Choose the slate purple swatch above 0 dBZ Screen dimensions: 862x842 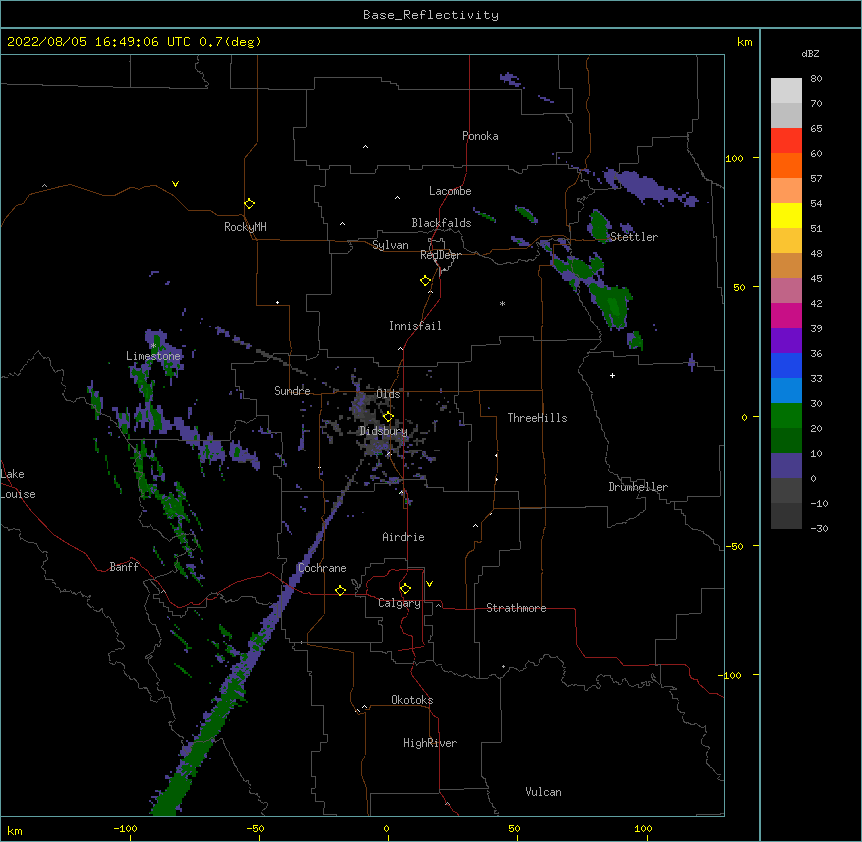(x=786, y=466)
